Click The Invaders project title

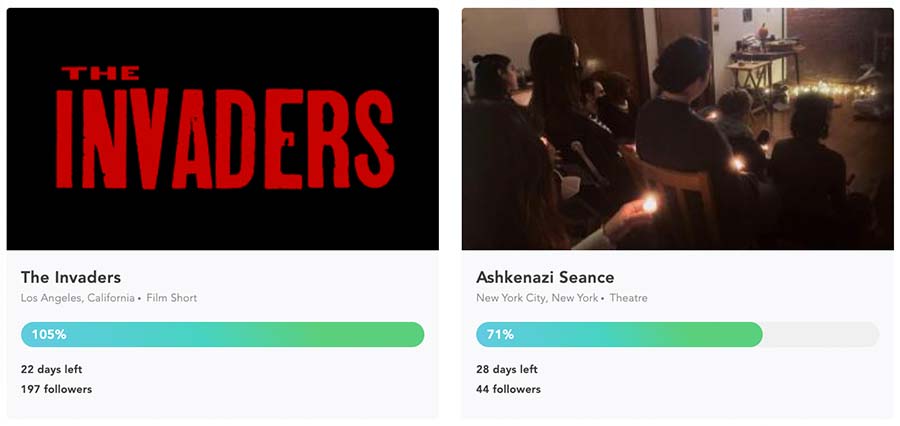point(71,277)
